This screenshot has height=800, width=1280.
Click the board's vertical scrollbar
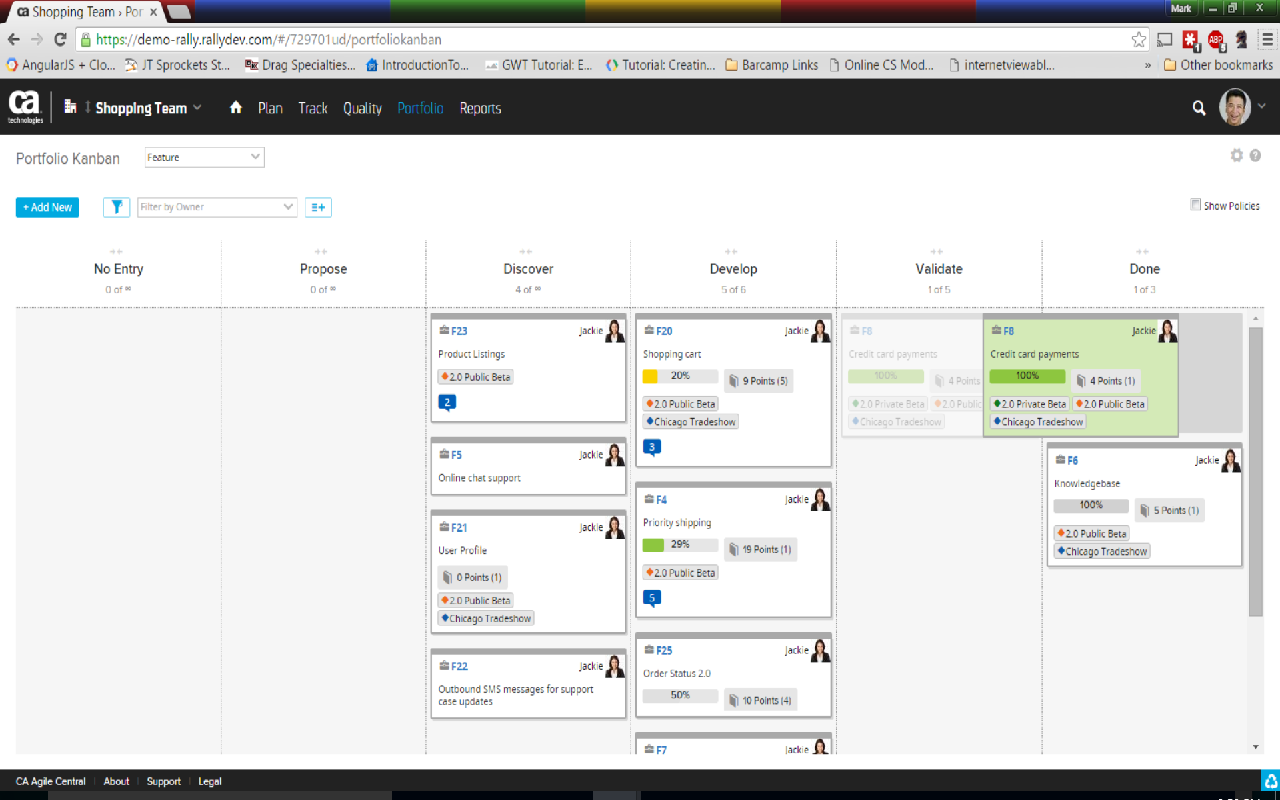click(1256, 470)
